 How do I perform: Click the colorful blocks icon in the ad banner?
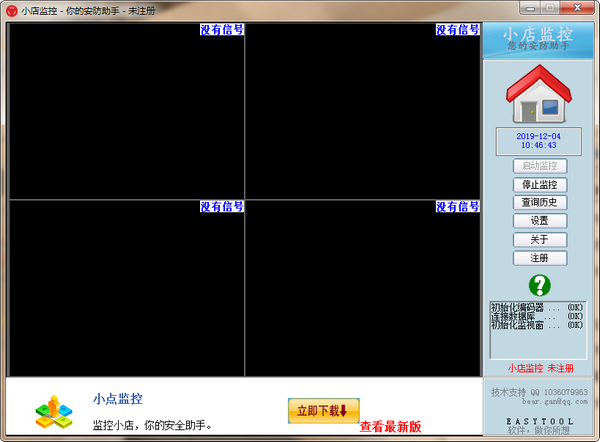point(54,410)
